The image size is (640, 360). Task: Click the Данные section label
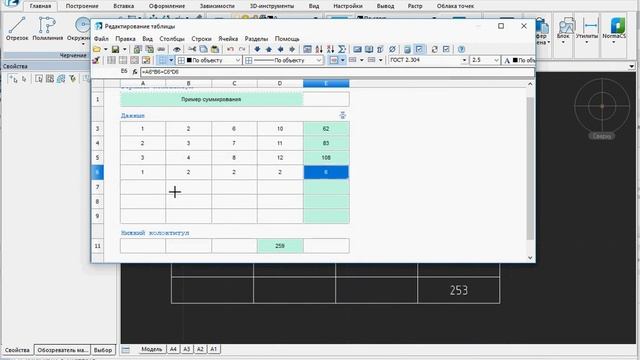click(133, 116)
